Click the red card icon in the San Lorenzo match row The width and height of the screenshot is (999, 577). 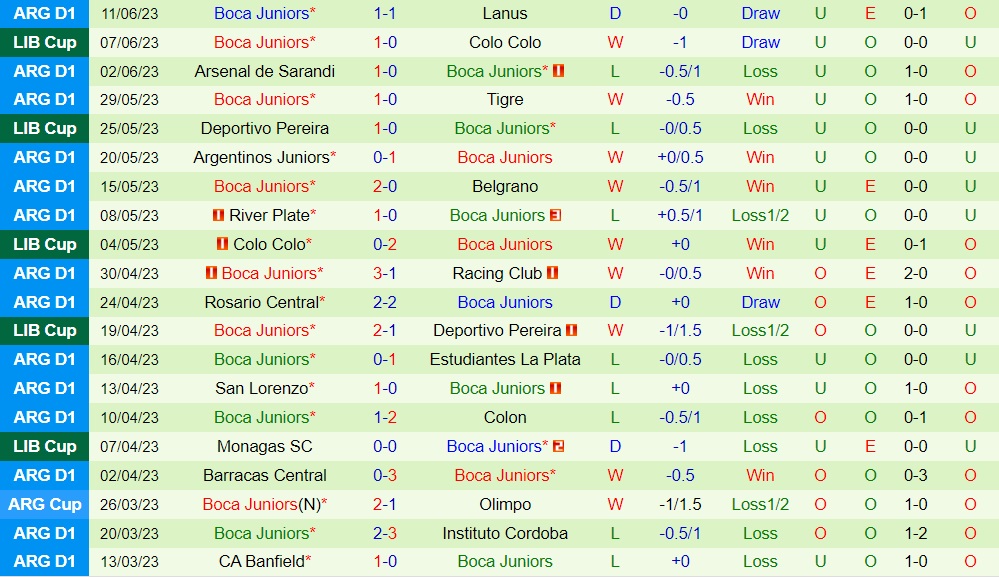[x=555, y=388]
